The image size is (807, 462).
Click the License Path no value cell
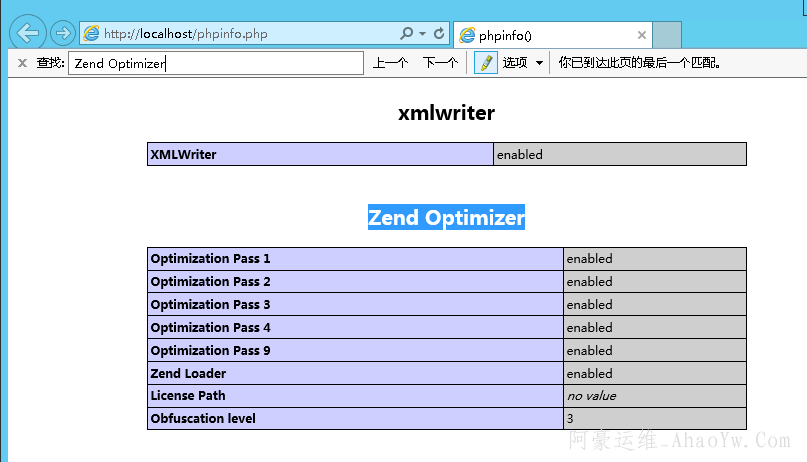pyautogui.click(x=591, y=396)
